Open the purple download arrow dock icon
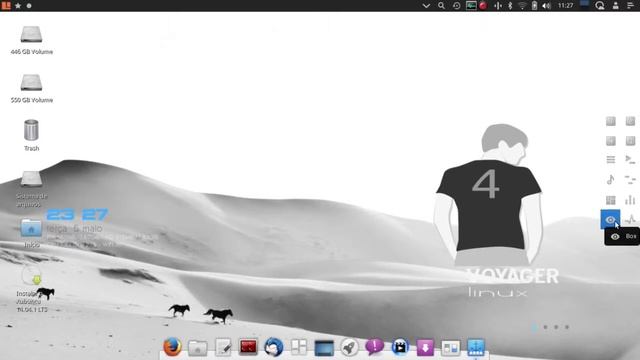Image resolution: width=640 pixels, height=360 pixels. (425, 348)
